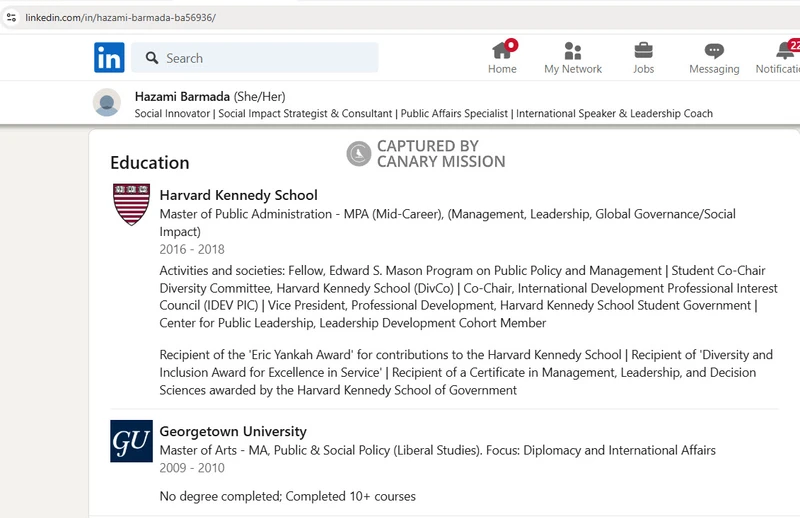The height and width of the screenshot is (518, 800).
Task: Click Hazami Barmada profile avatar
Action: (107, 103)
